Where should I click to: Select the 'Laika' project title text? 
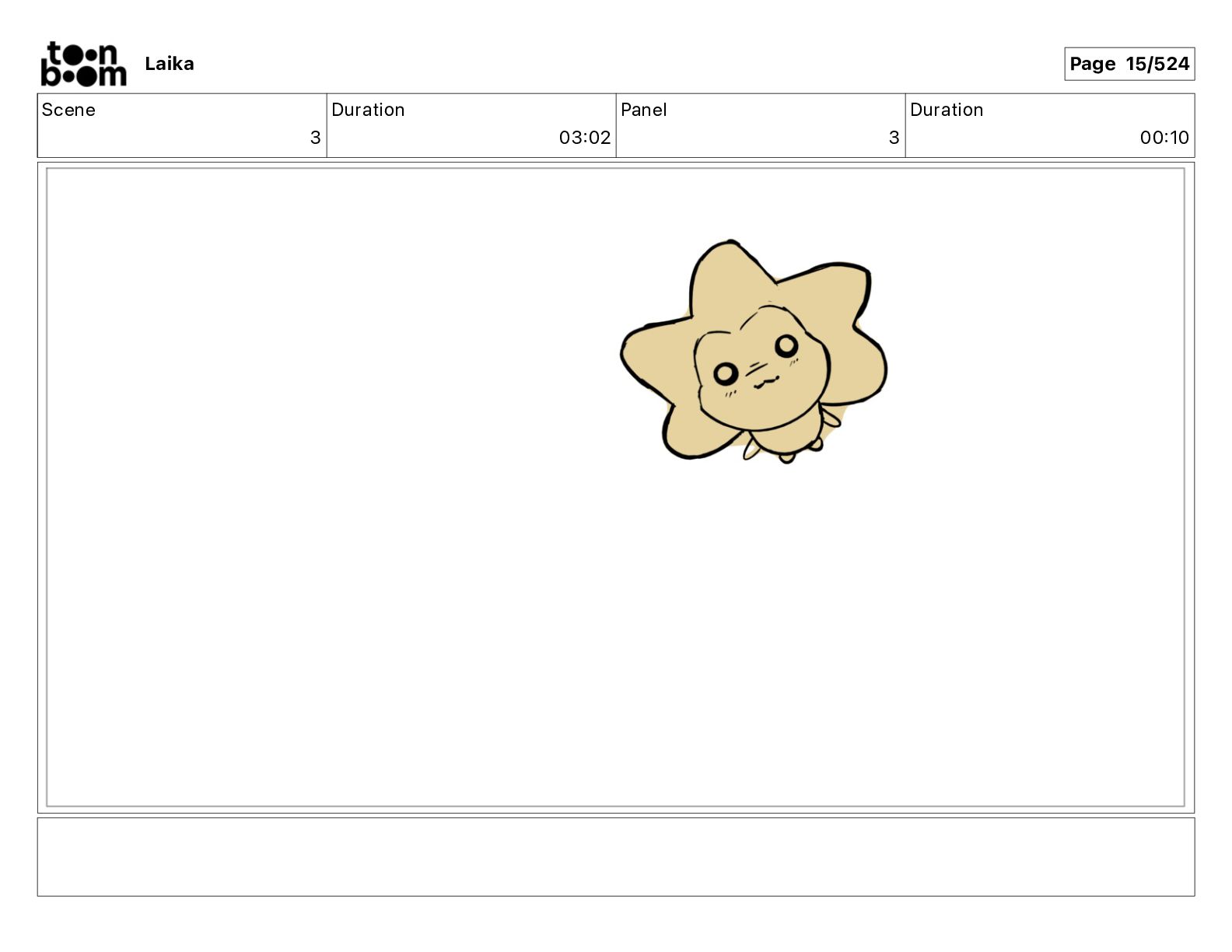(170, 64)
